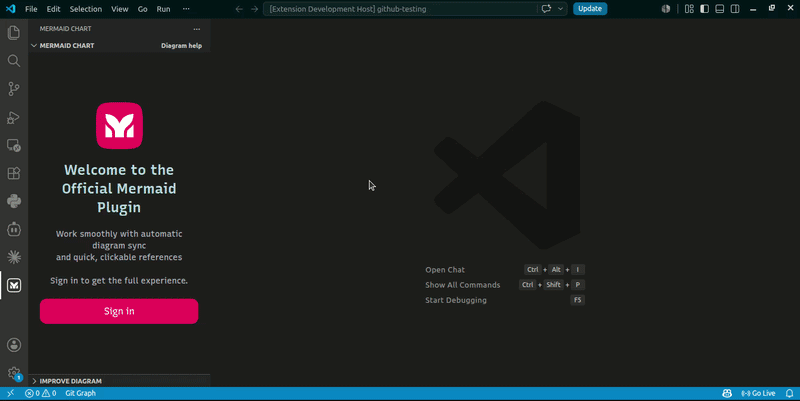Open the View menu
800x401 pixels.
120,9
